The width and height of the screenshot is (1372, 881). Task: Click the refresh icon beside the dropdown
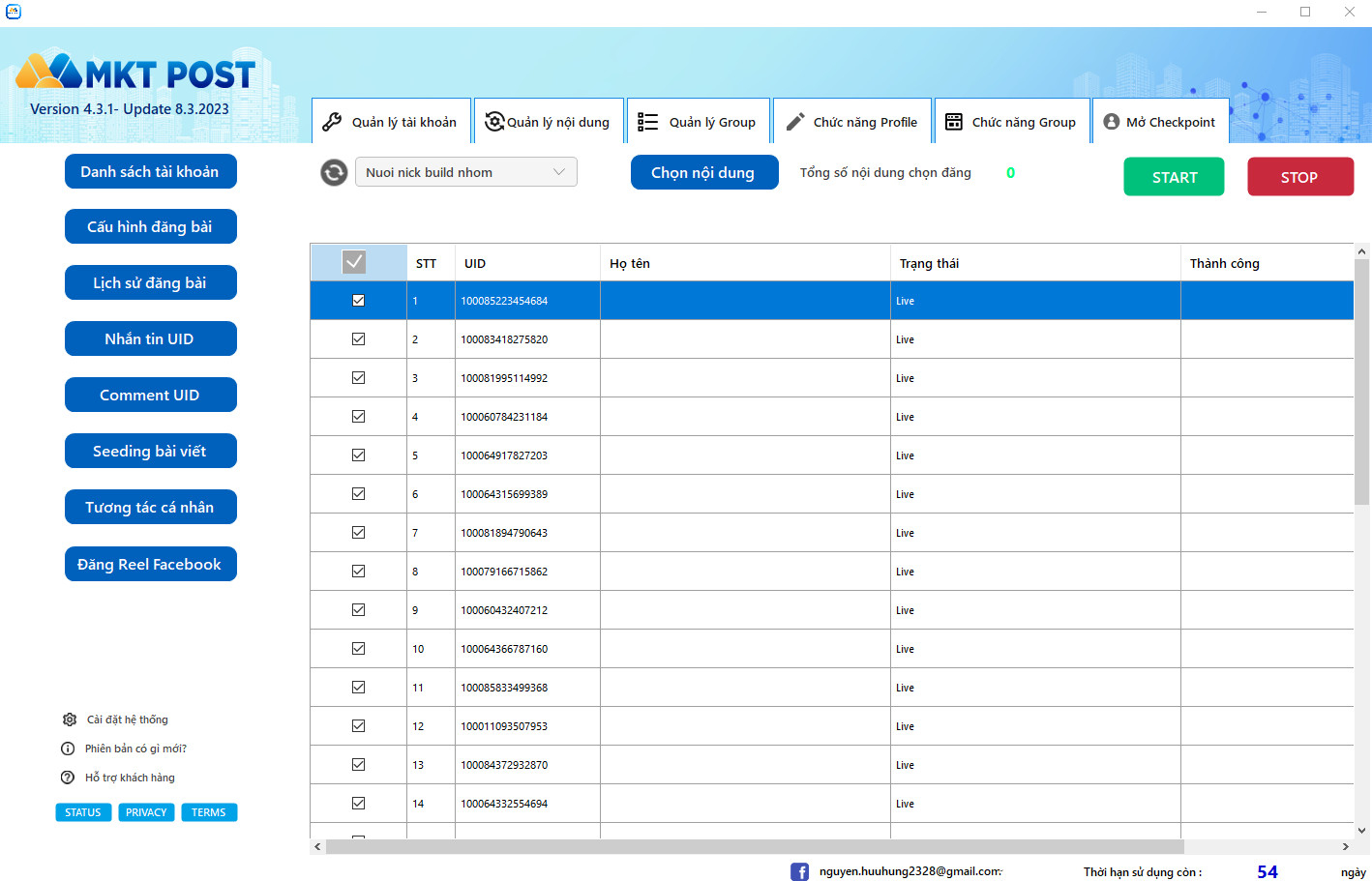click(334, 172)
